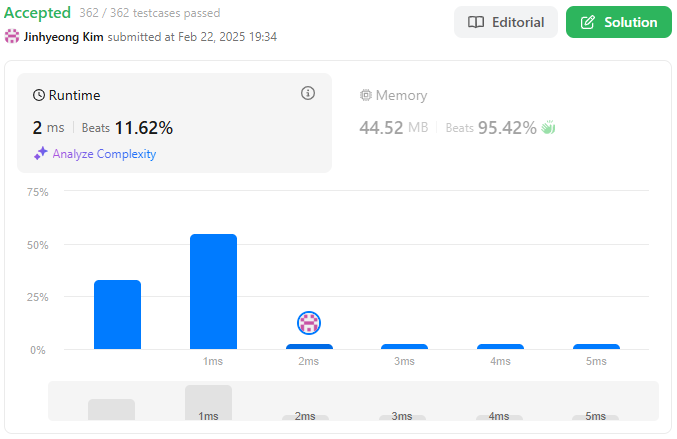The image size is (677, 439).
Task: Click the 5ms segment in the range slider
Action: [595, 417]
